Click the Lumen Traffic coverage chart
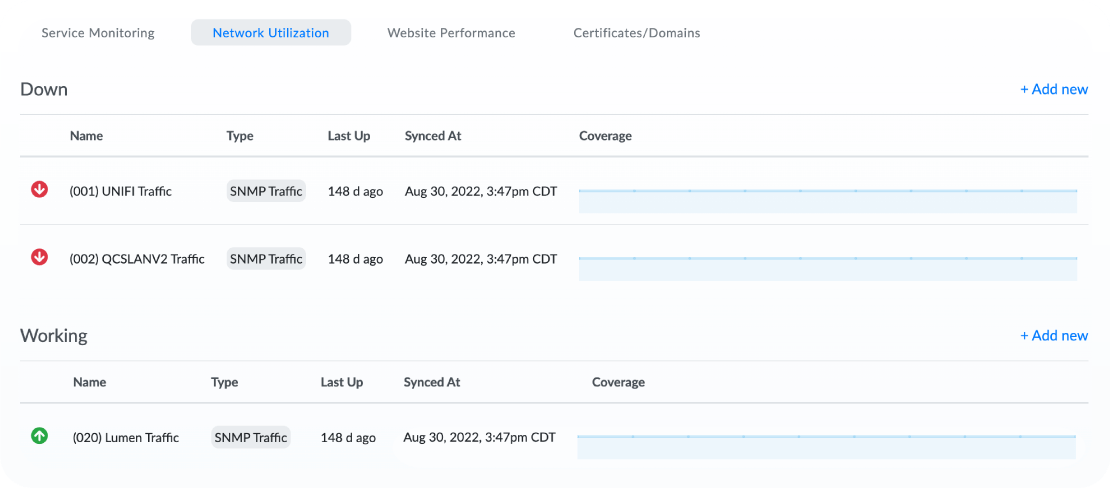 click(826, 445)
